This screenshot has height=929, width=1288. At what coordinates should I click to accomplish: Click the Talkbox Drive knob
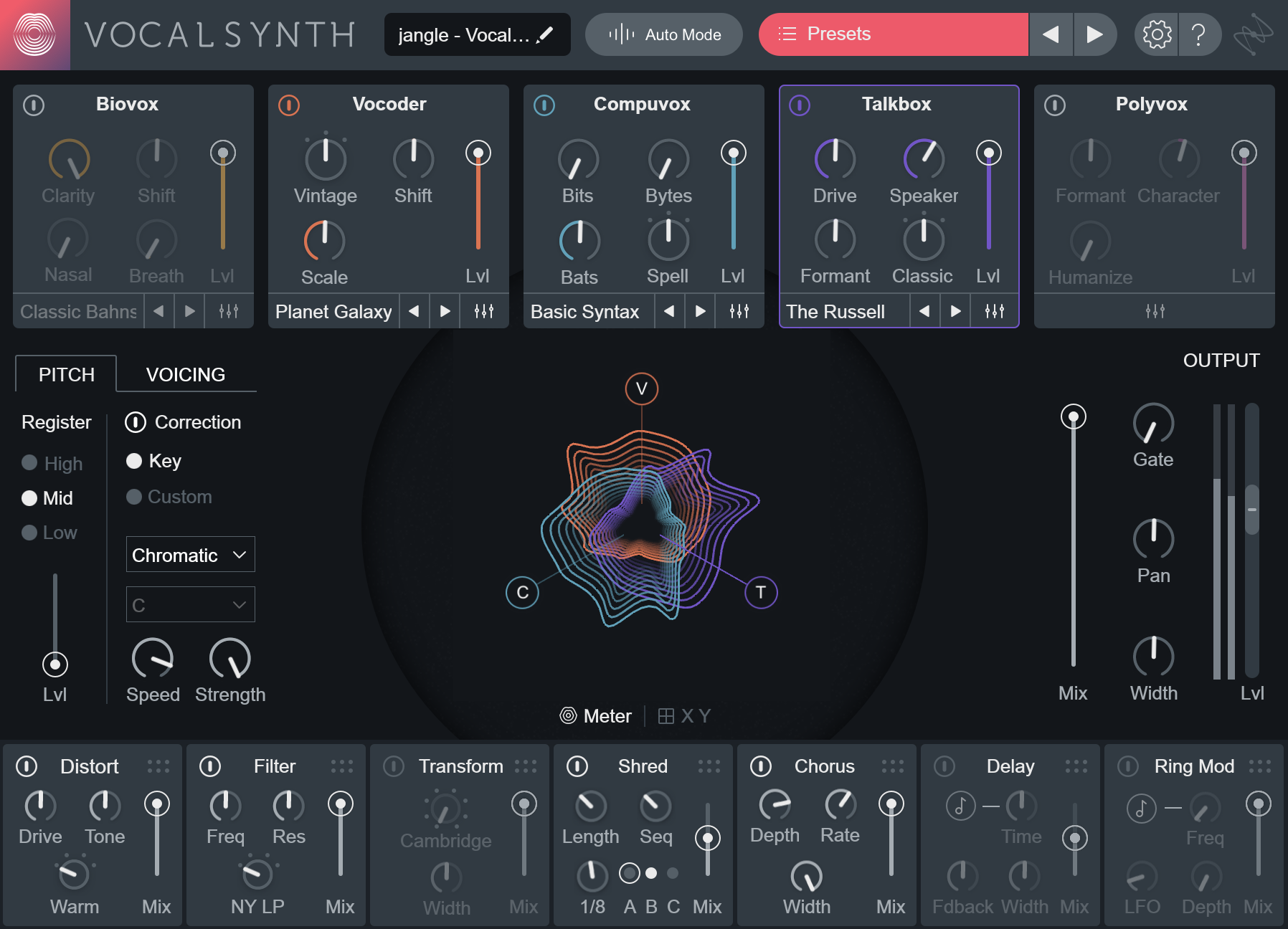point(835,158)
